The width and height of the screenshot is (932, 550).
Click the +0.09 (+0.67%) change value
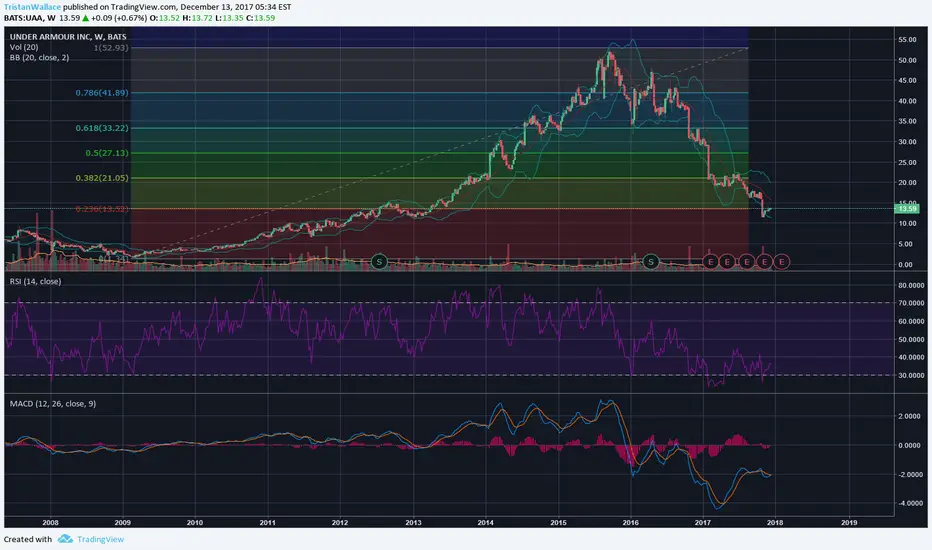pyautogui.click(x=118, y=18)
